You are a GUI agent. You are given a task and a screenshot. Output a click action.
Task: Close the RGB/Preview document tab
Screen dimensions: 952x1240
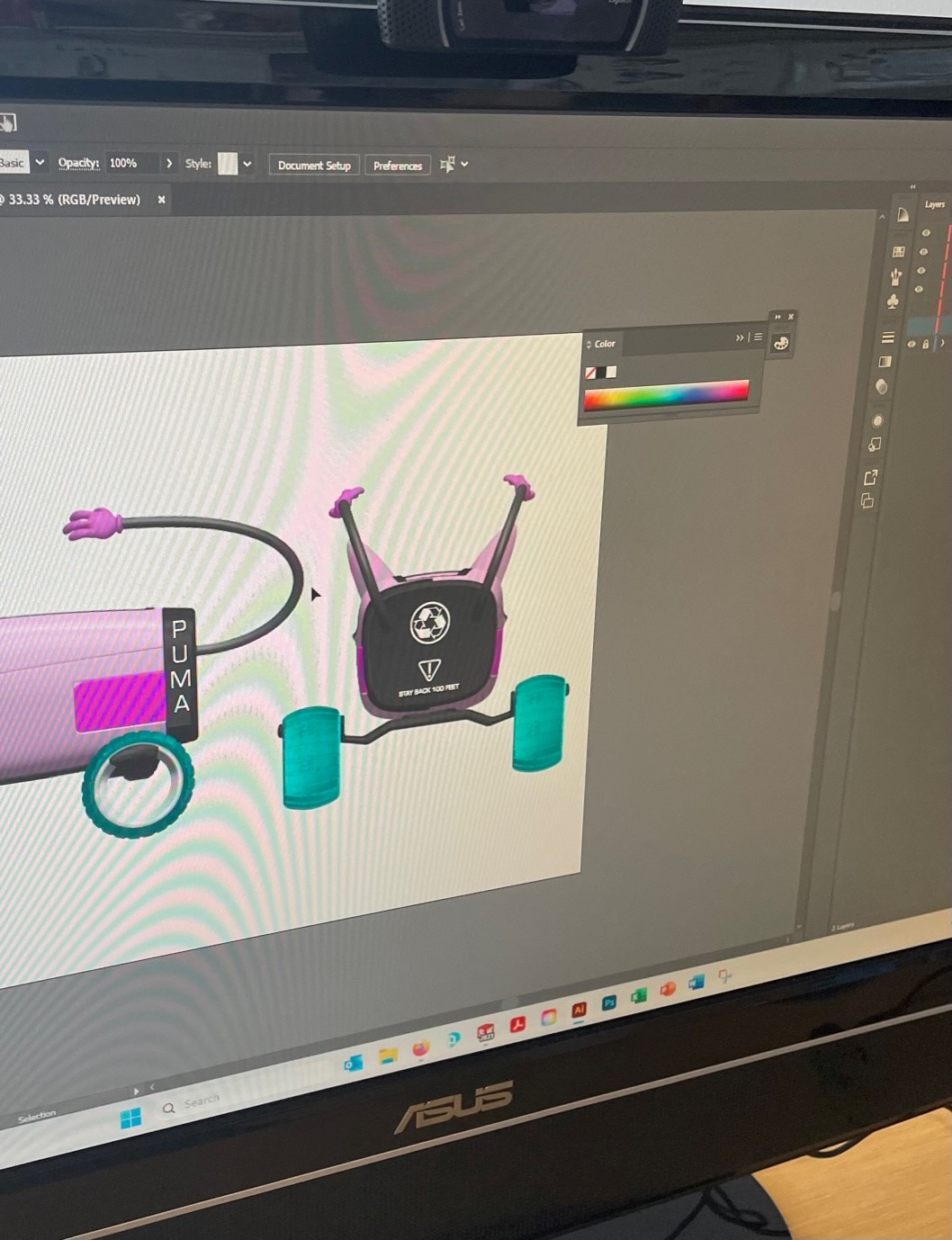[162, 200]
